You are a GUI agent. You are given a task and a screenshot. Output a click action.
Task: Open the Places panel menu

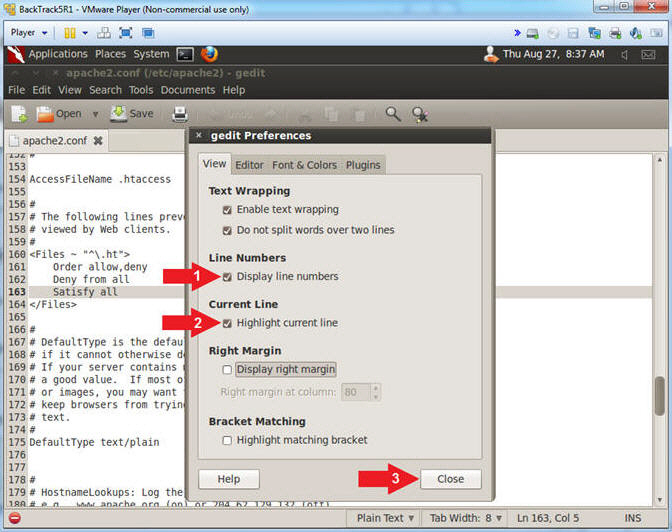coord(110,54)
